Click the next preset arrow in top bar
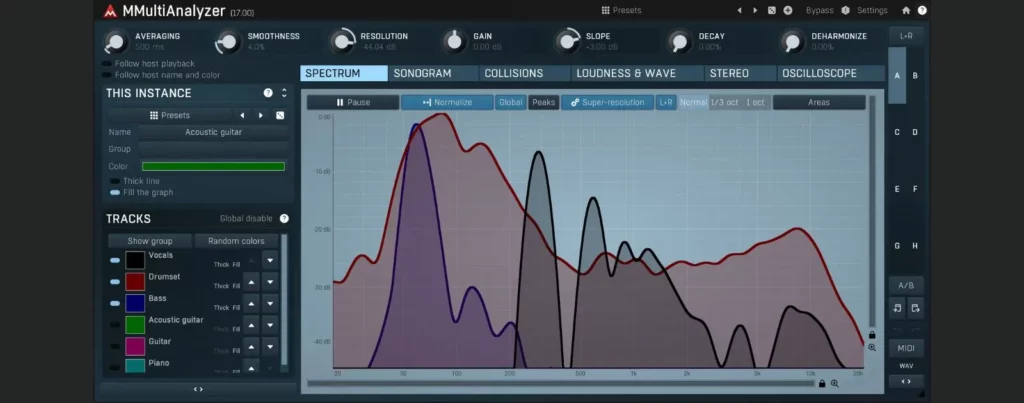Viewport: 1024px width, 403px height. [x=755, y=10]
